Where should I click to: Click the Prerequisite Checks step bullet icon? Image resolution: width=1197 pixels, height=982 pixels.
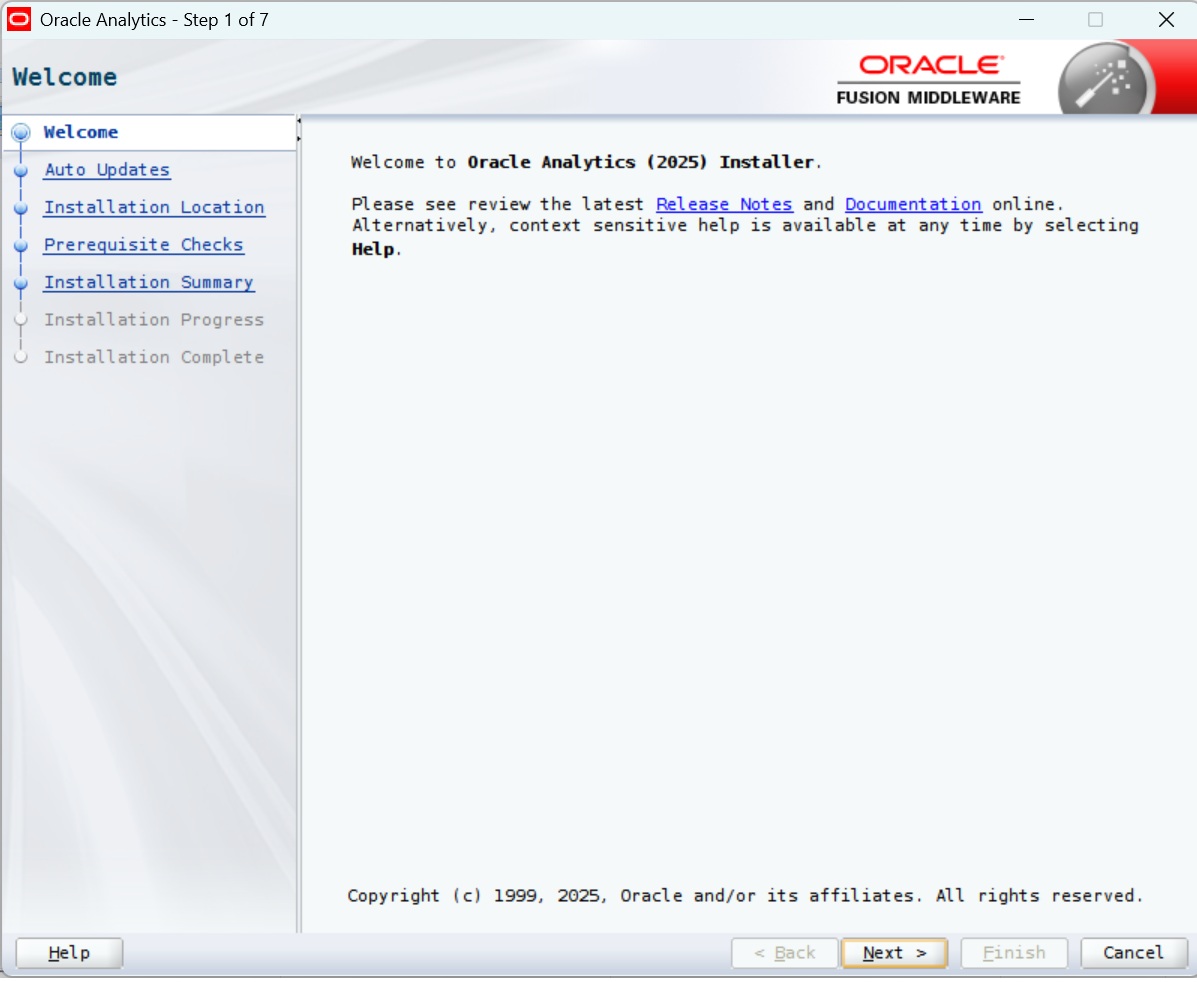coord(21,245)
